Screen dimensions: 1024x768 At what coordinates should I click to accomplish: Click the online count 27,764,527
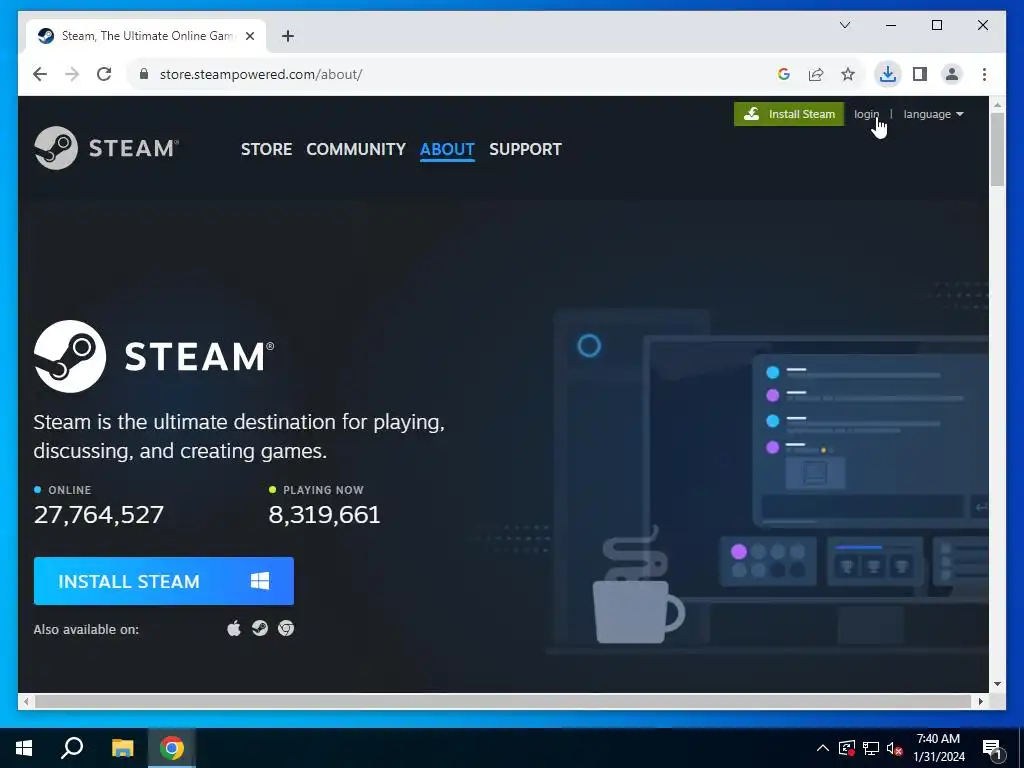pyautogui.click(x=99, y=515)
